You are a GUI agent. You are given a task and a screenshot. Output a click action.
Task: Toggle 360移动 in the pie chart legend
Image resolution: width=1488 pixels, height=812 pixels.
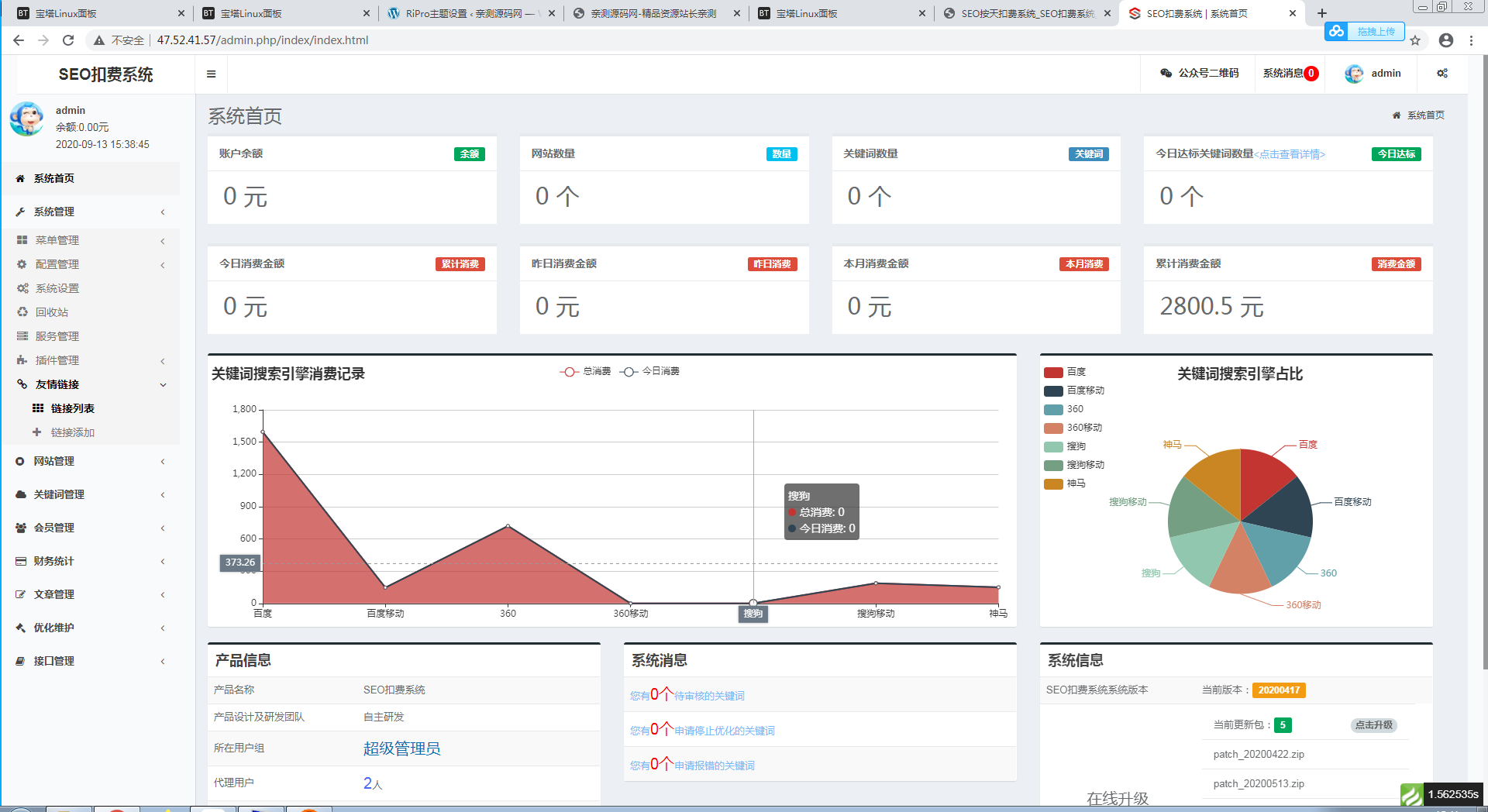pyautogui.click(x=1073, y=428)
